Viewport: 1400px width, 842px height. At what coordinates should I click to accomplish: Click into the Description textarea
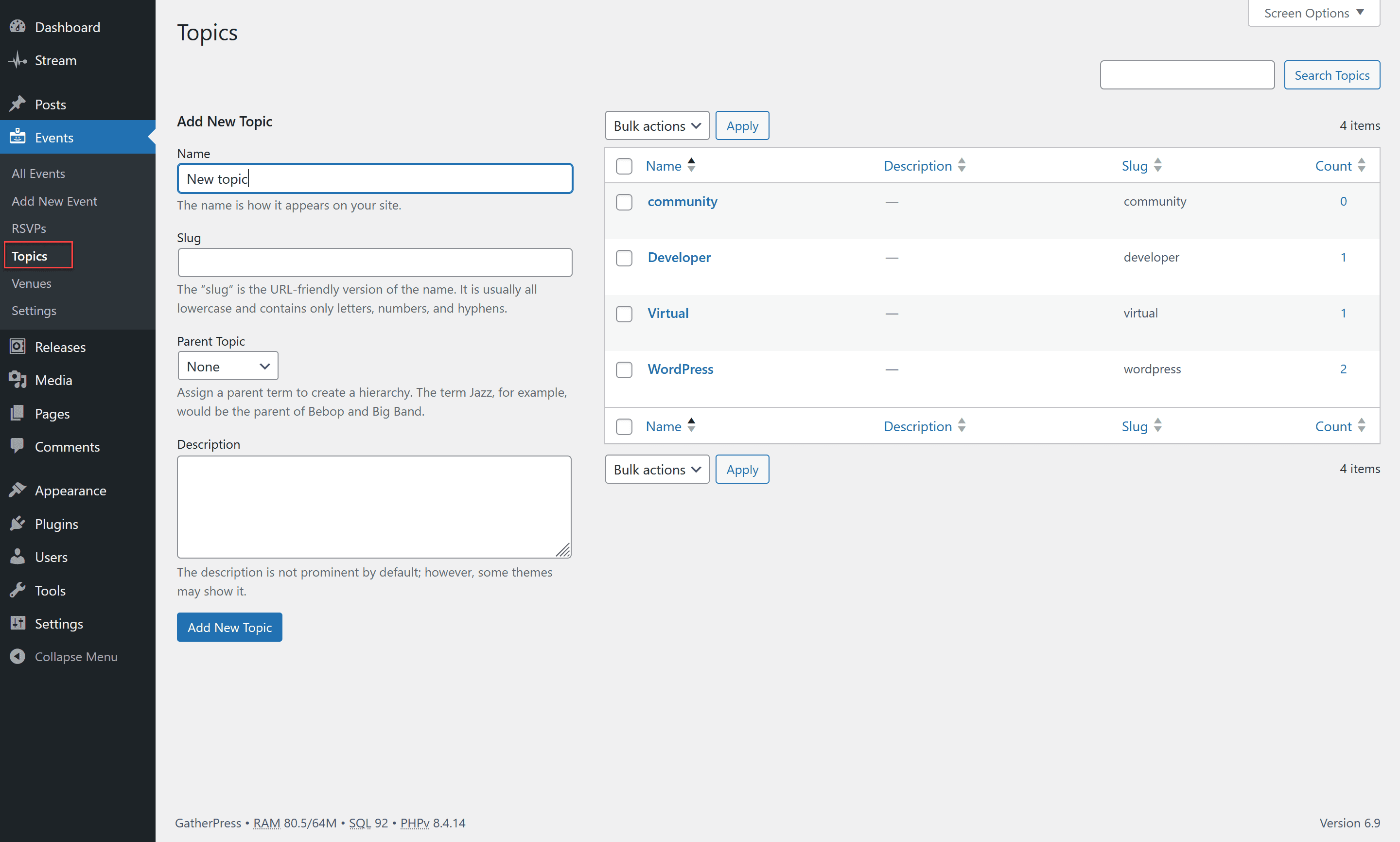pyautogui.click(x=374, y=507)
